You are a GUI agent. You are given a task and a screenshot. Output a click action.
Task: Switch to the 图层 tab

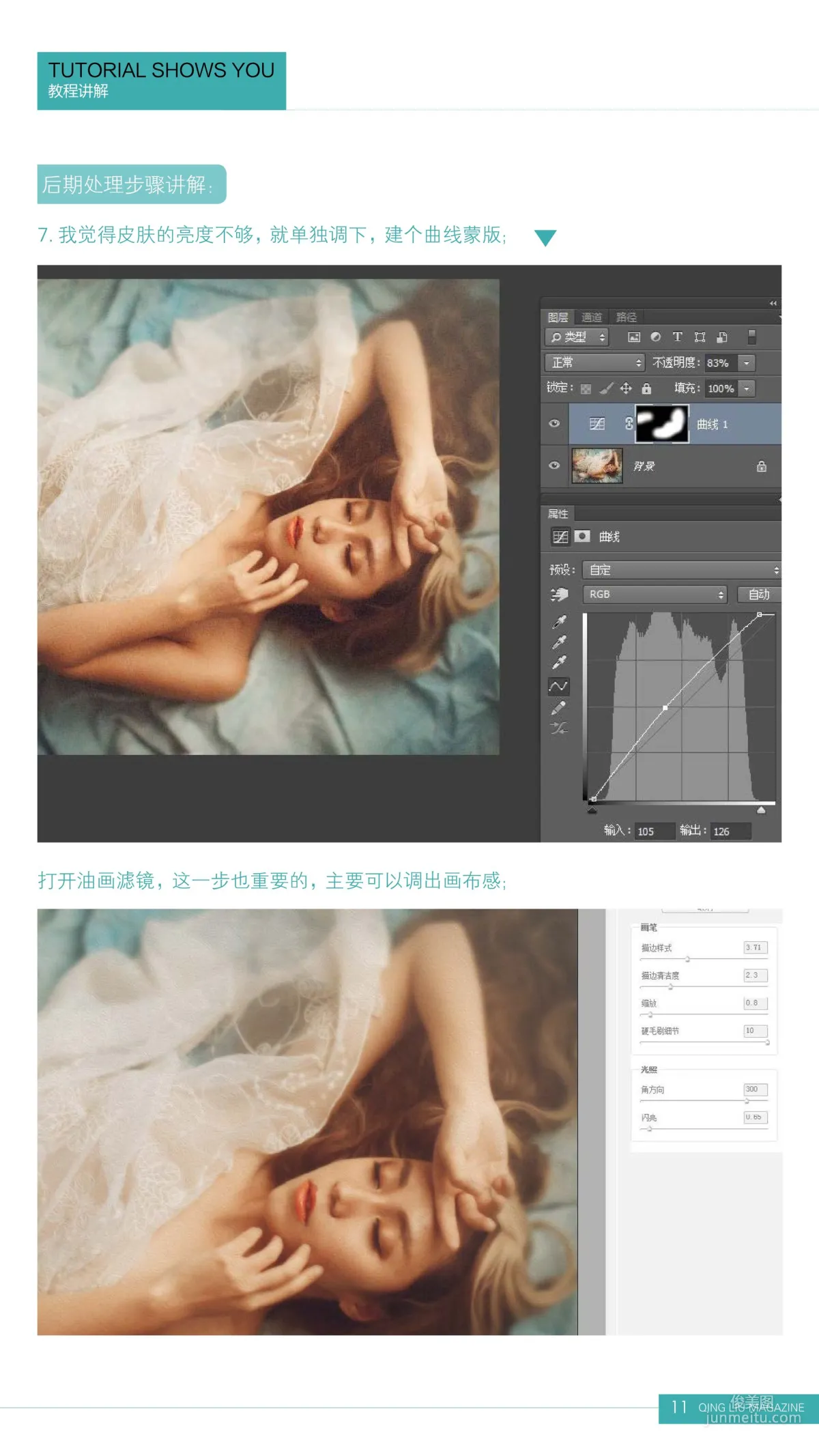(558, 317)
